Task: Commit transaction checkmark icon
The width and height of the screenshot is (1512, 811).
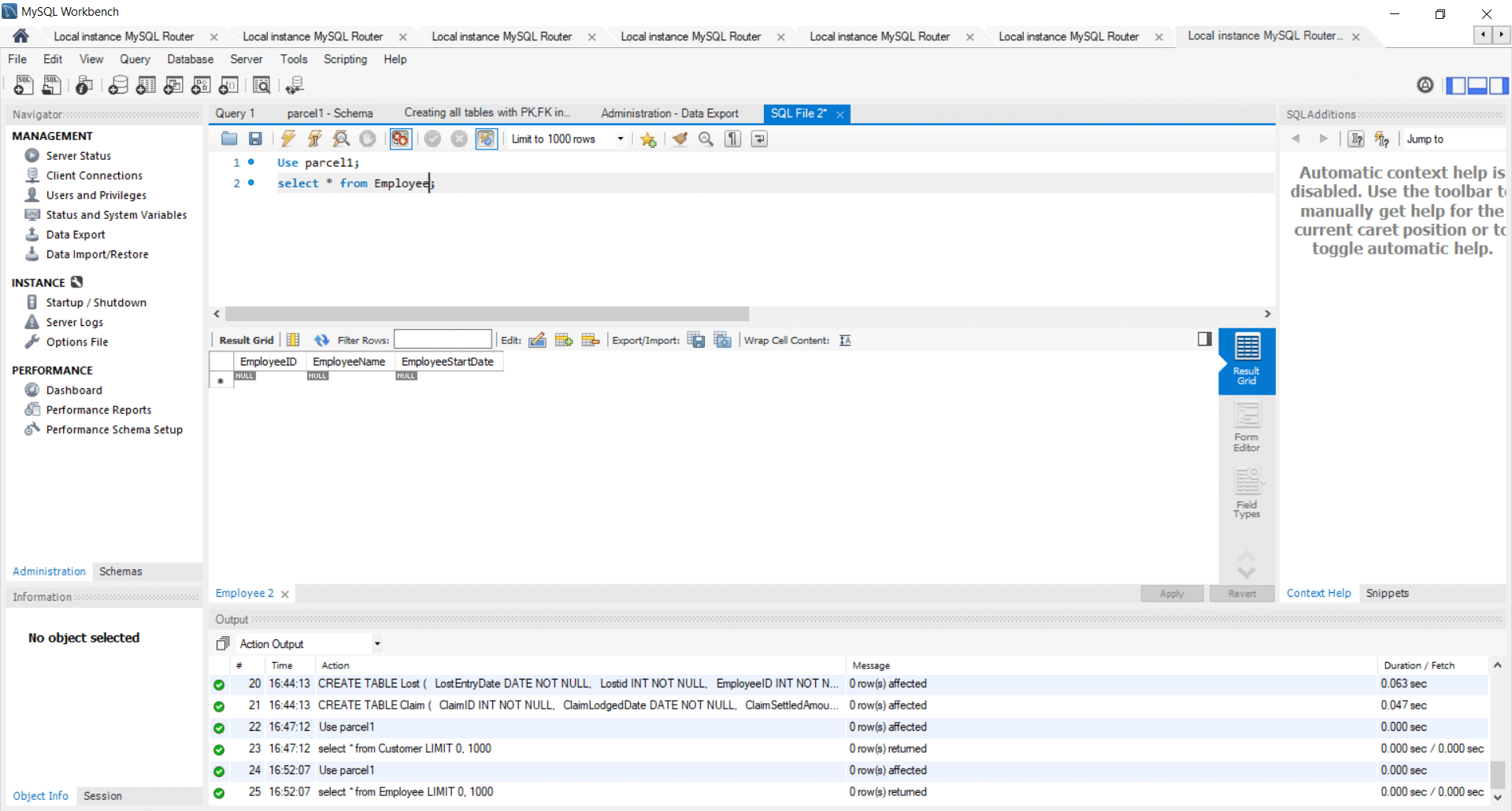Action: pos(432,139)
